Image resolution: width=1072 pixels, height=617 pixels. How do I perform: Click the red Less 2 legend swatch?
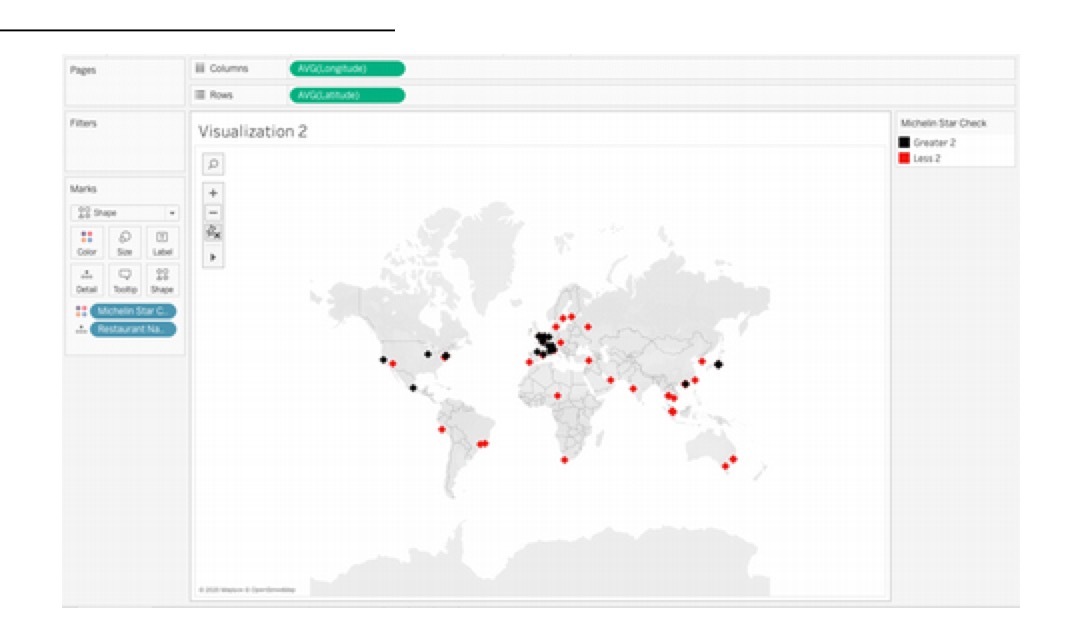coord(904,158)
